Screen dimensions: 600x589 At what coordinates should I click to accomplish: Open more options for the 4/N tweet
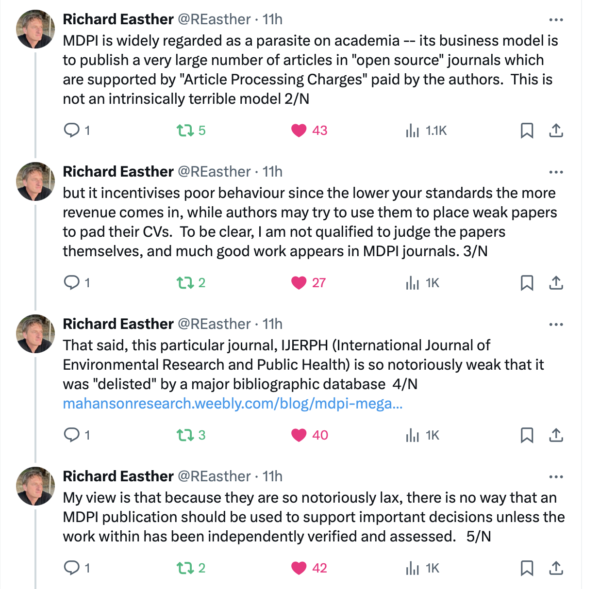[x=556, y=323]
